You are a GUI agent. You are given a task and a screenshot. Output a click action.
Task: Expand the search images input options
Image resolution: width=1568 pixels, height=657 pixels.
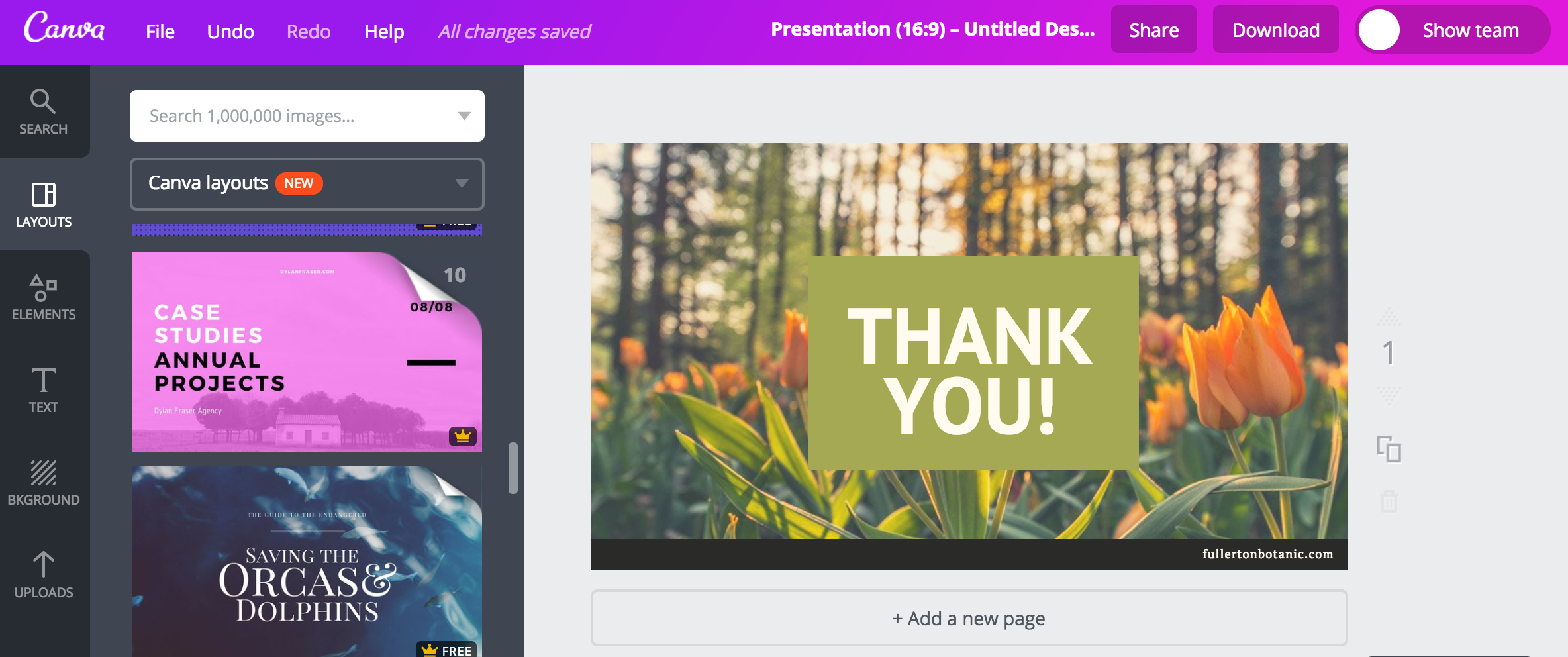click(x=463, y=115)
